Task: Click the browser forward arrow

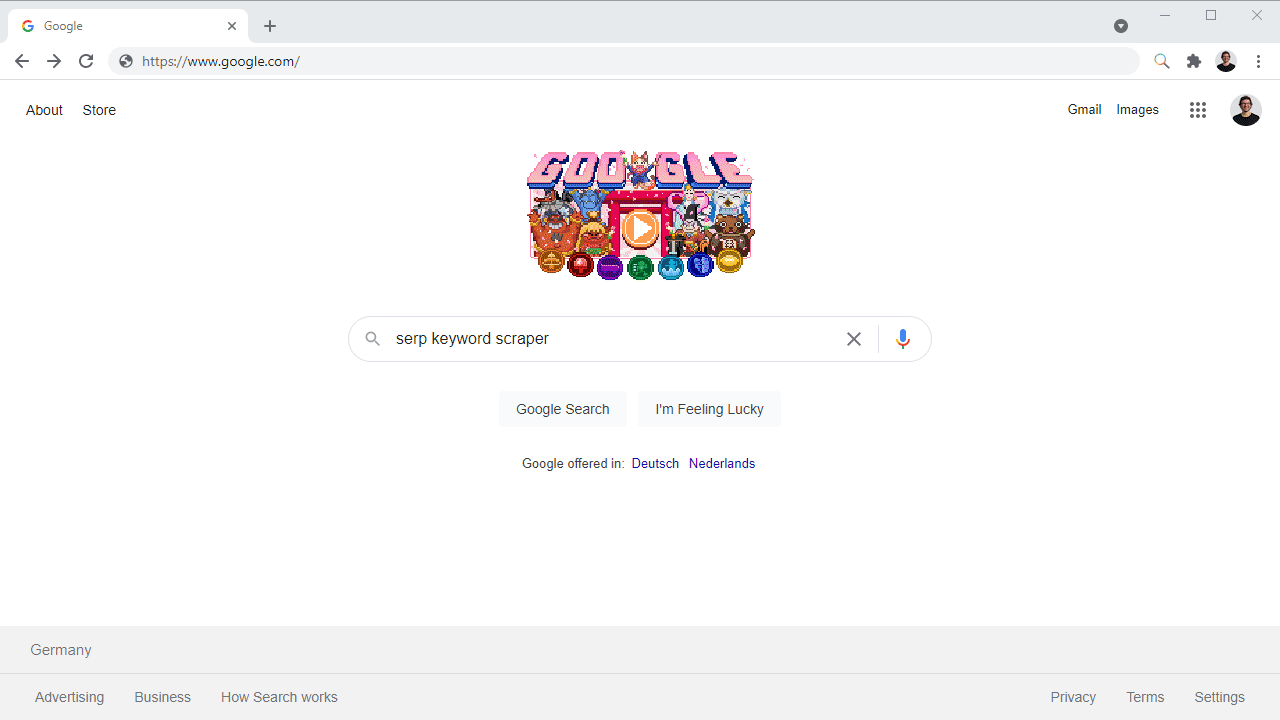Action: point(54,61)
